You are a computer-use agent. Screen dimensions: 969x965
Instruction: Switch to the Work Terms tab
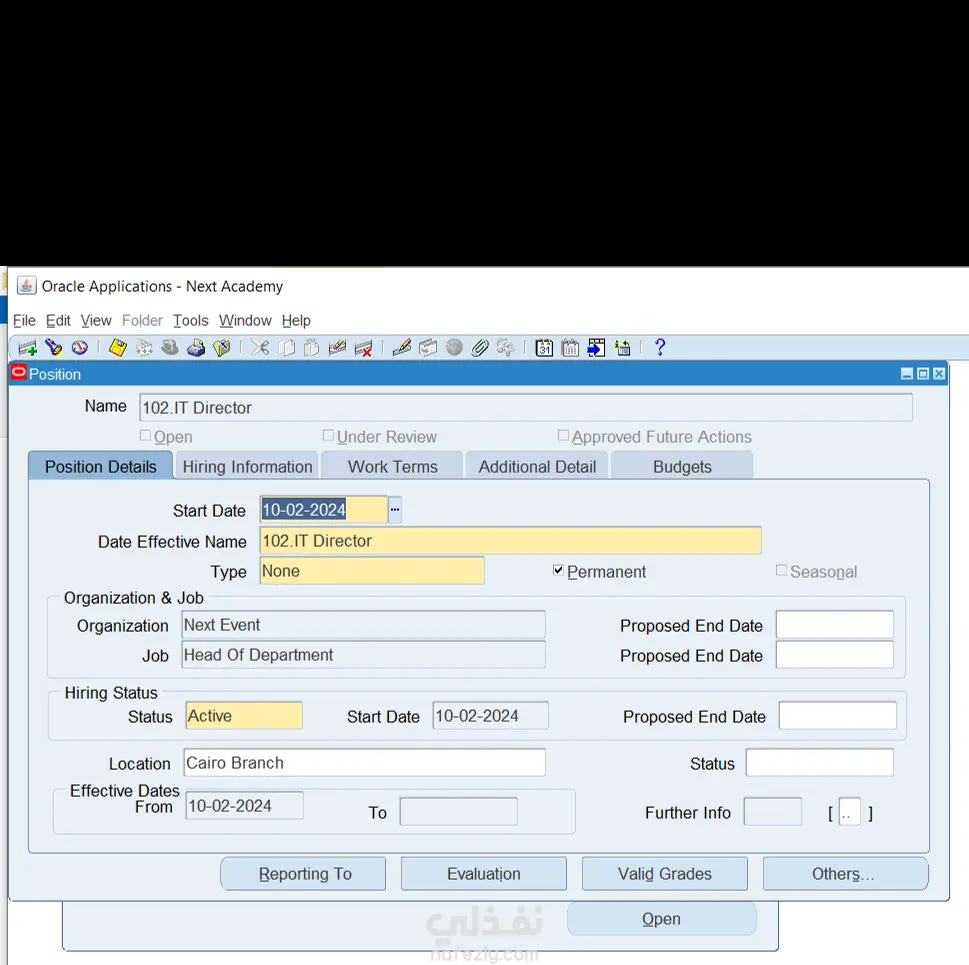(392, 466)
